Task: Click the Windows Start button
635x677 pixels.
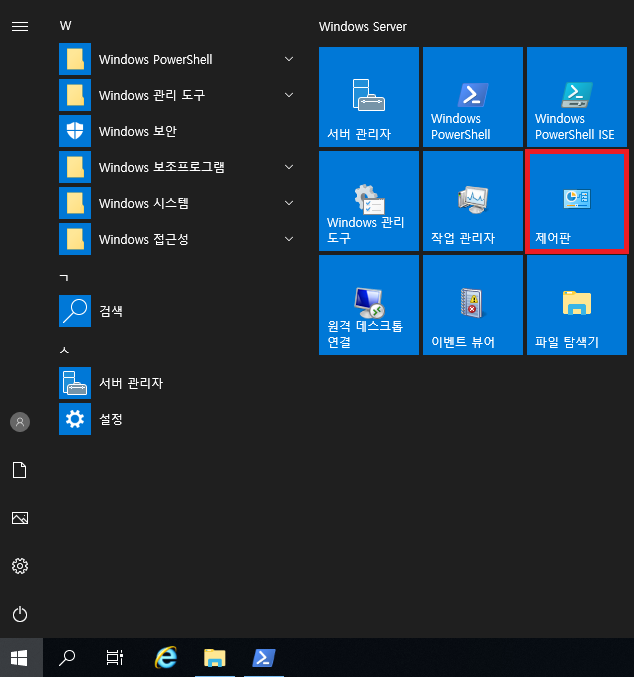Action: [x=19, y=658]
